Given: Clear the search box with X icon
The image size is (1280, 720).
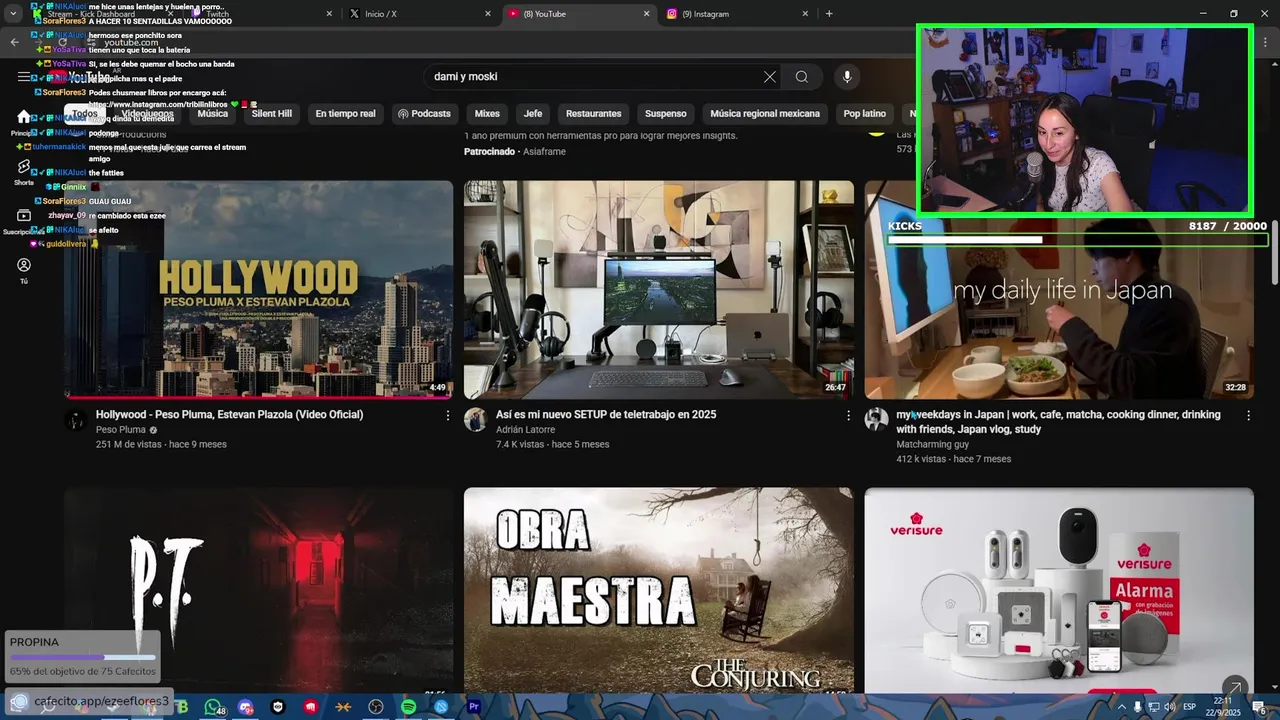Looking at the screenshot, I should [770, 77].
